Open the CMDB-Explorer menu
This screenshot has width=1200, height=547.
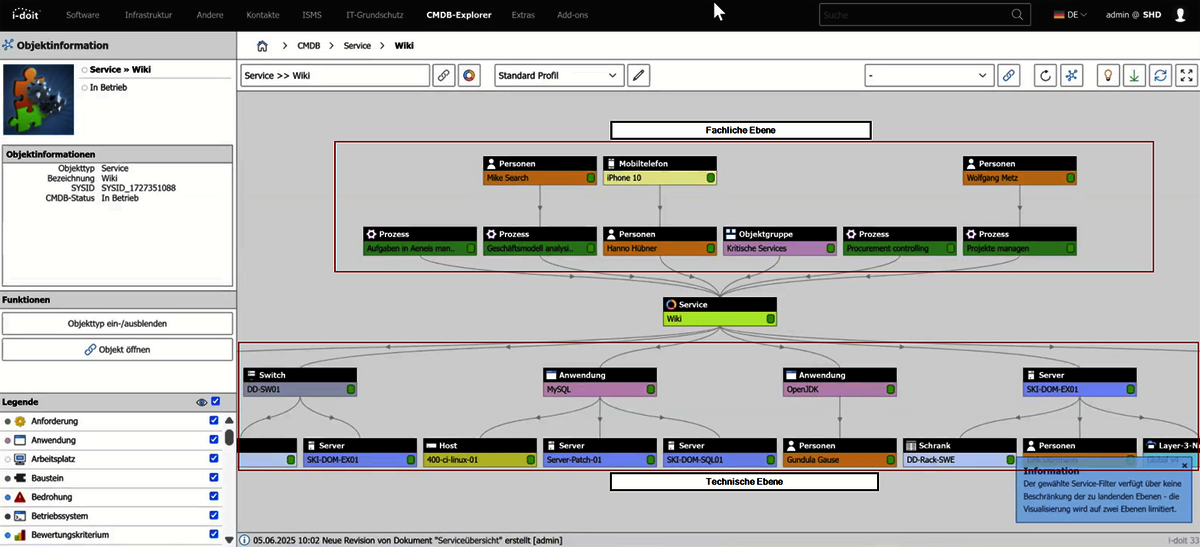coord(458,15)
